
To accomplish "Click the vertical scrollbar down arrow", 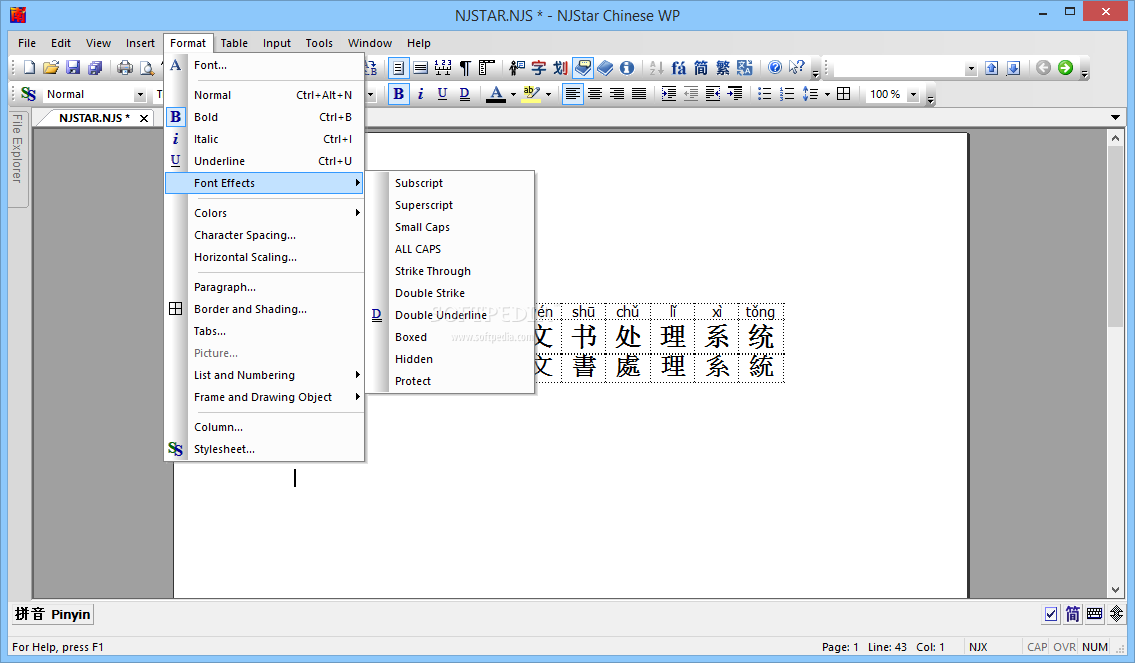I will click(1115, 590).
